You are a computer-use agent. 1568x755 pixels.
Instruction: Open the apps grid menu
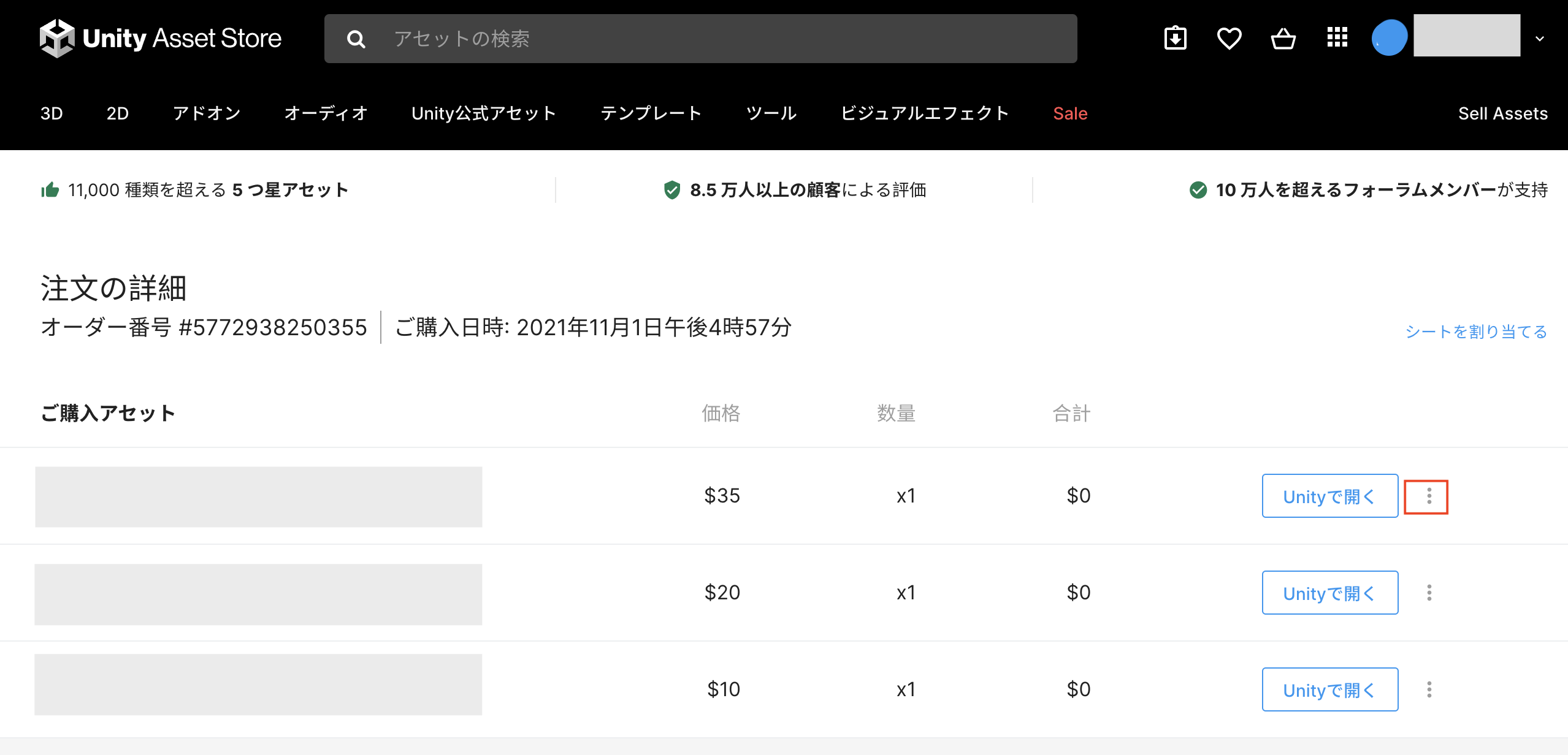(x=1337, y=37)
